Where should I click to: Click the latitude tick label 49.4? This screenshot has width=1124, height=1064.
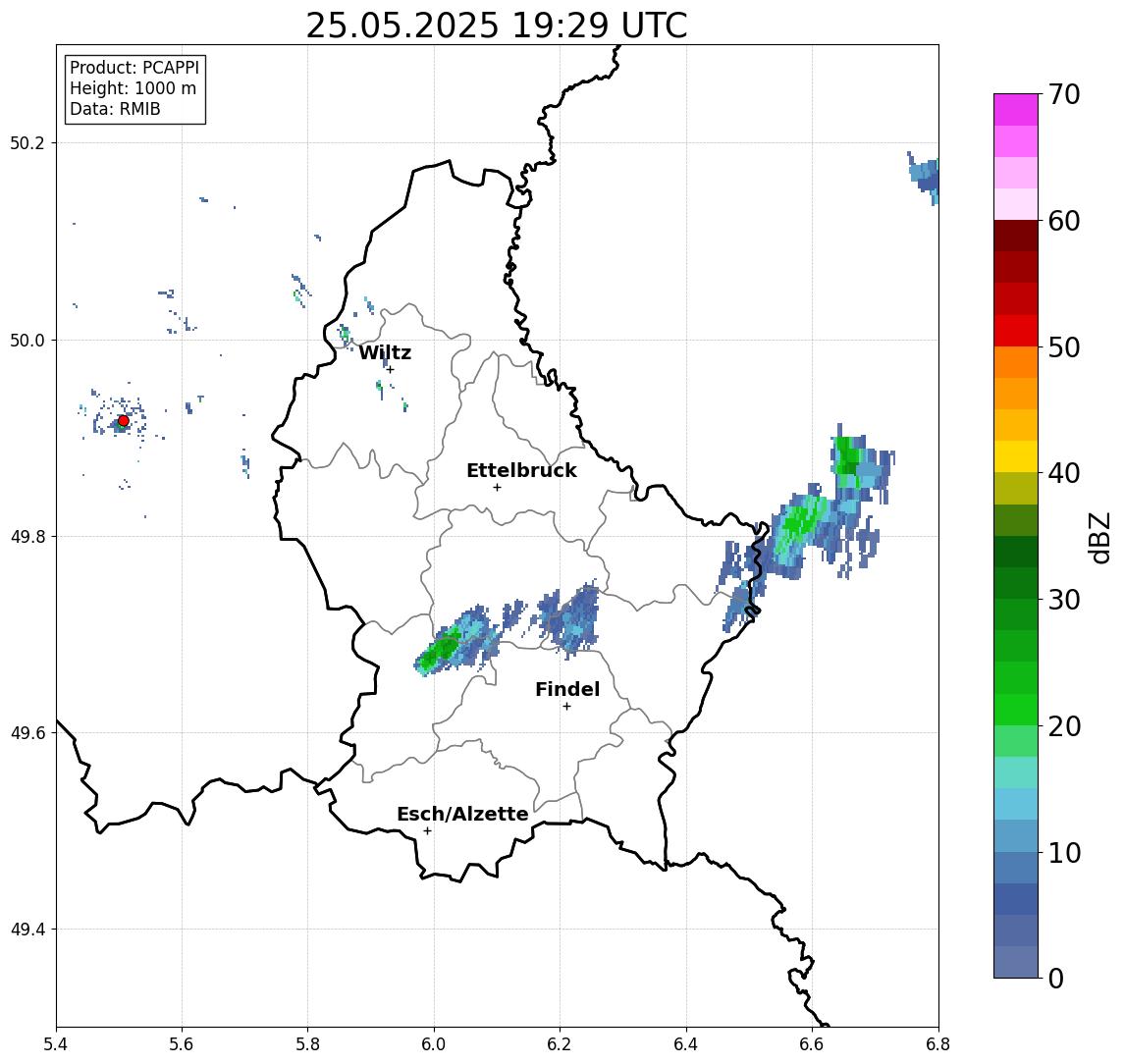[27, 930]
